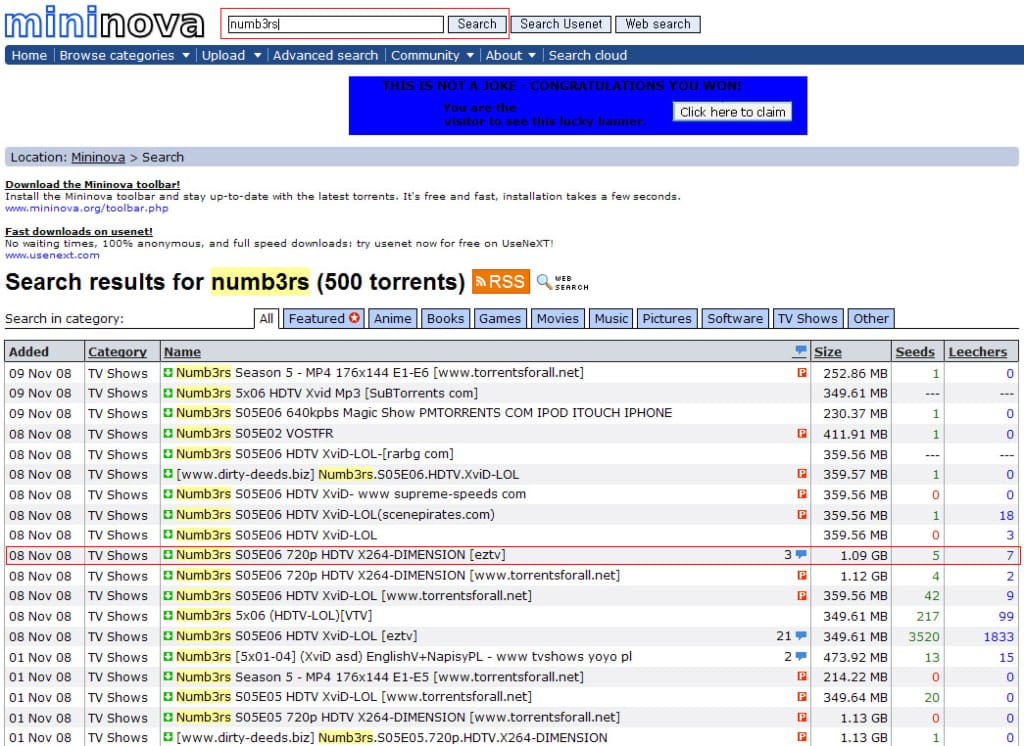Click the Web search button
The width and height of the screenshot is (1024, 746).
(658, 24)
